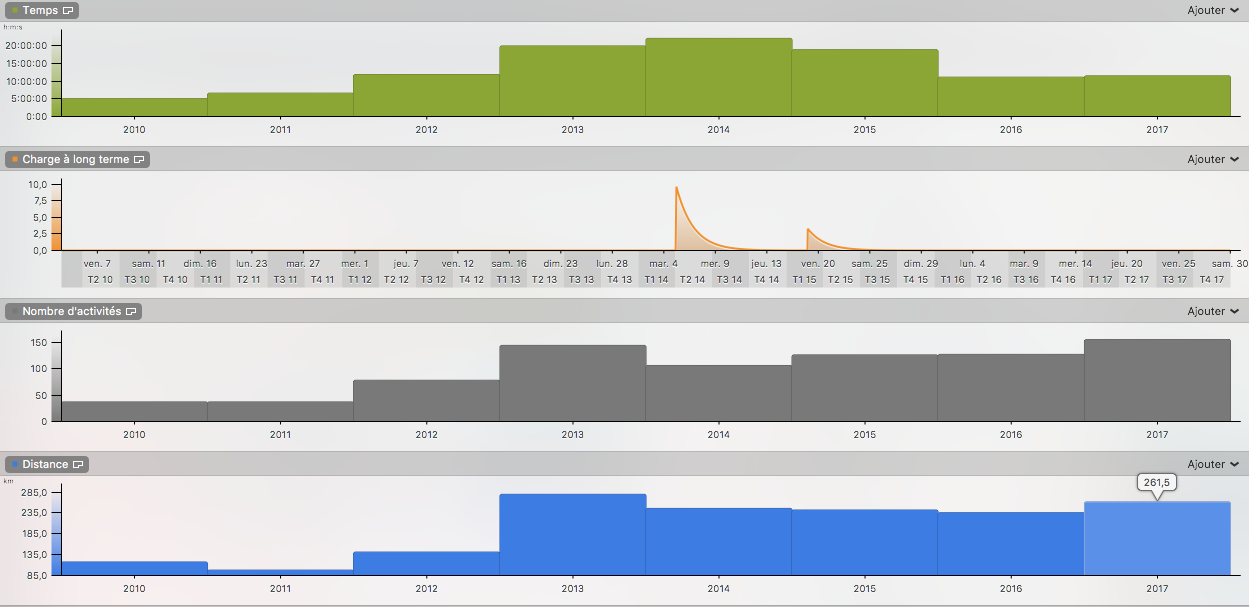Select the 2017 bar in the Distance chart
Screen dimensions: 1249x607
(x=1157, y=538)
